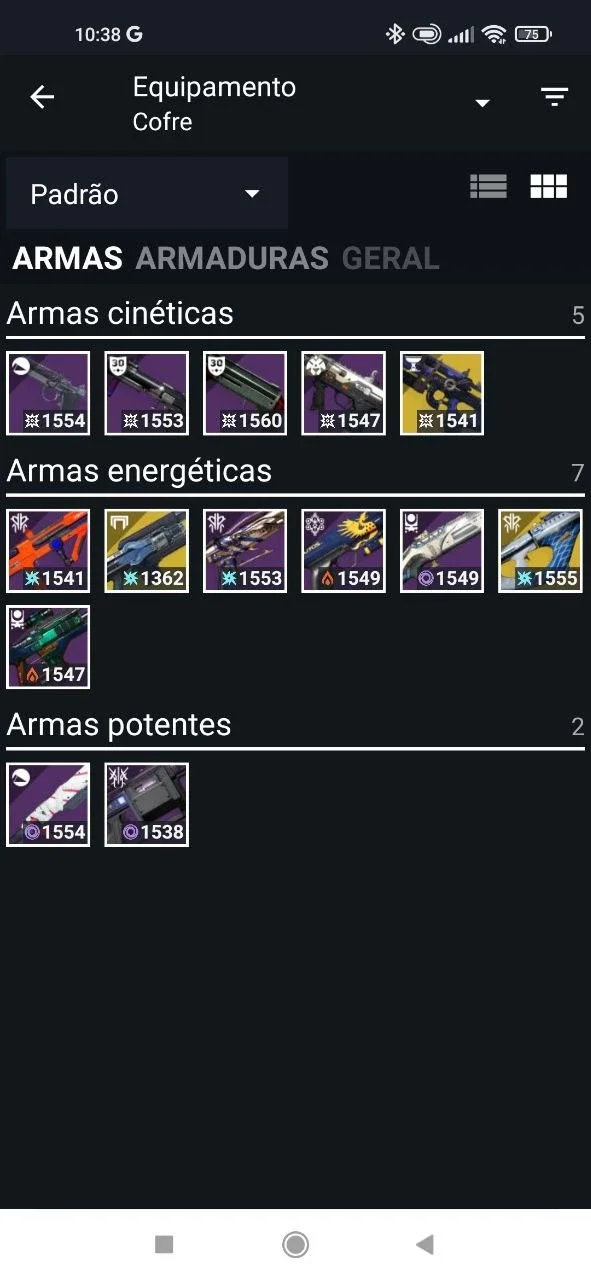Choose solar energy weapon with 1549 power

(344, 551)
